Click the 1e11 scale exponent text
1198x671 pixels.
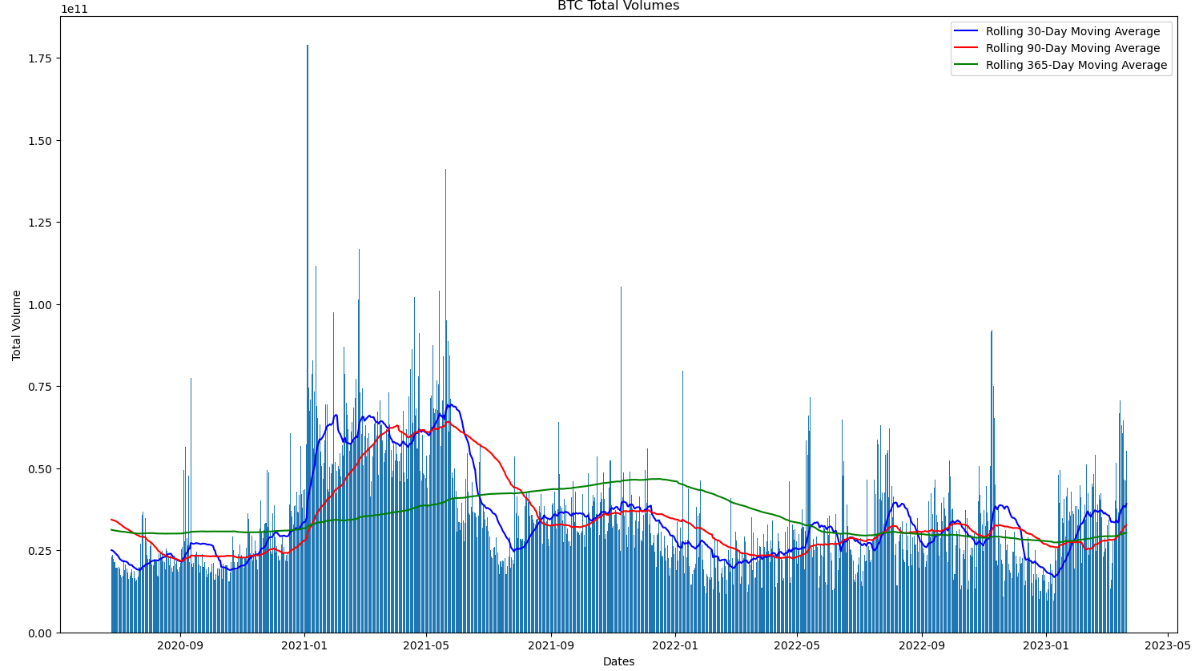tap(74, 9)
